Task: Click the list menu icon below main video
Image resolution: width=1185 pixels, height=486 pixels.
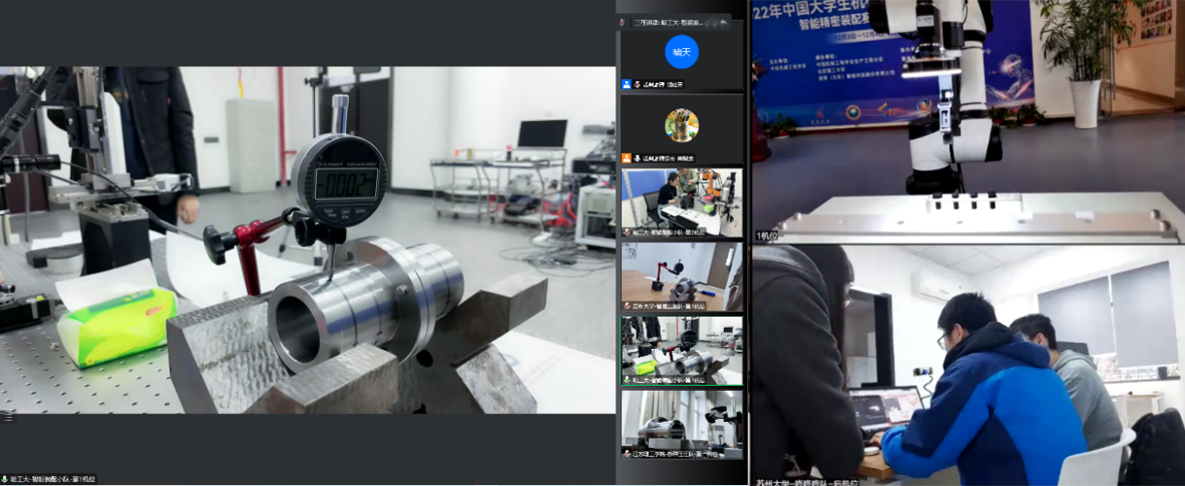Action: (x=7, y=418)
